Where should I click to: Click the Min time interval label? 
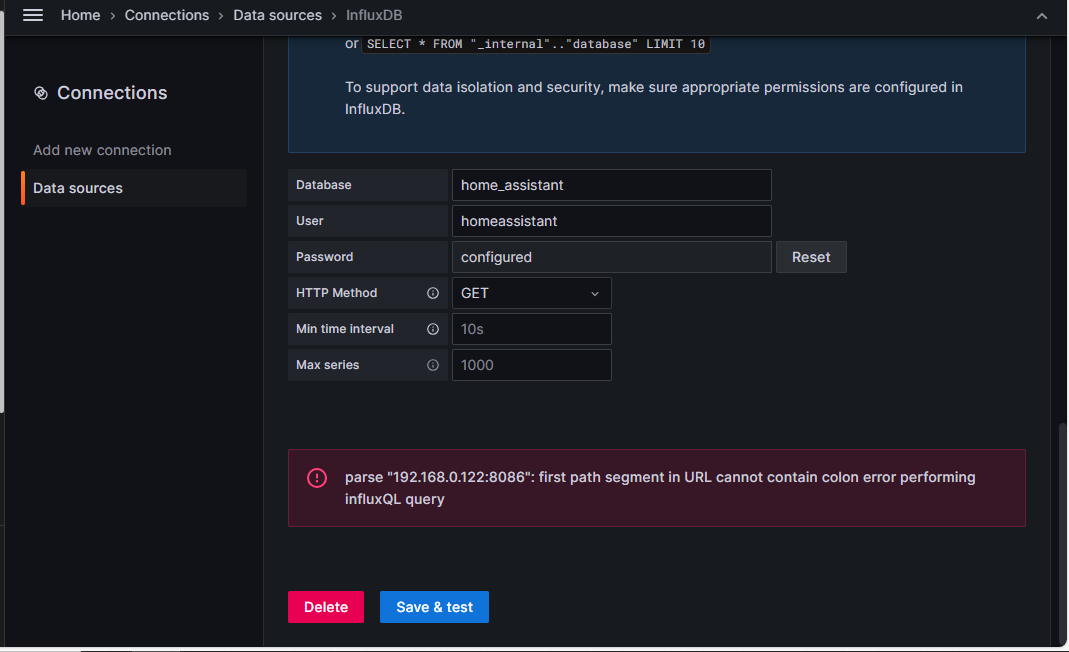[345, 329]
